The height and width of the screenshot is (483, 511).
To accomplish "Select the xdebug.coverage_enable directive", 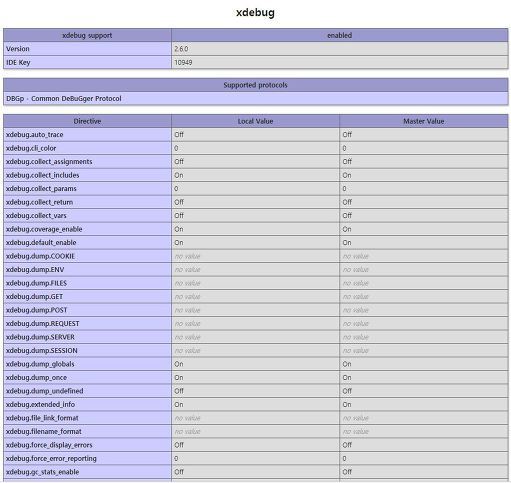I will [x=44, y=229].
